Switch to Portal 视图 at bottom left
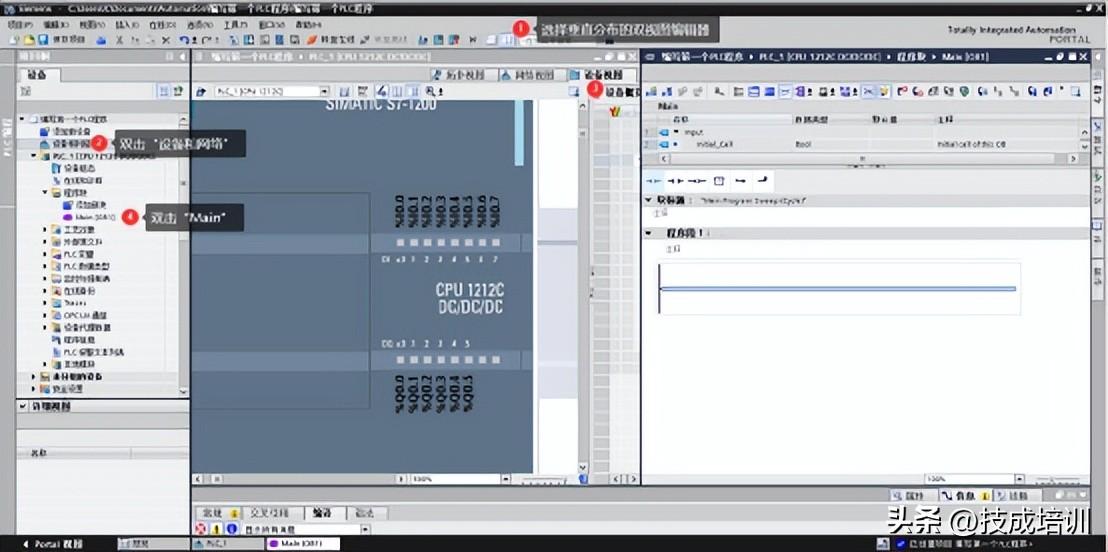This screenshot has width=1108, height=552. pyautogui.click(x=54, y=544)
